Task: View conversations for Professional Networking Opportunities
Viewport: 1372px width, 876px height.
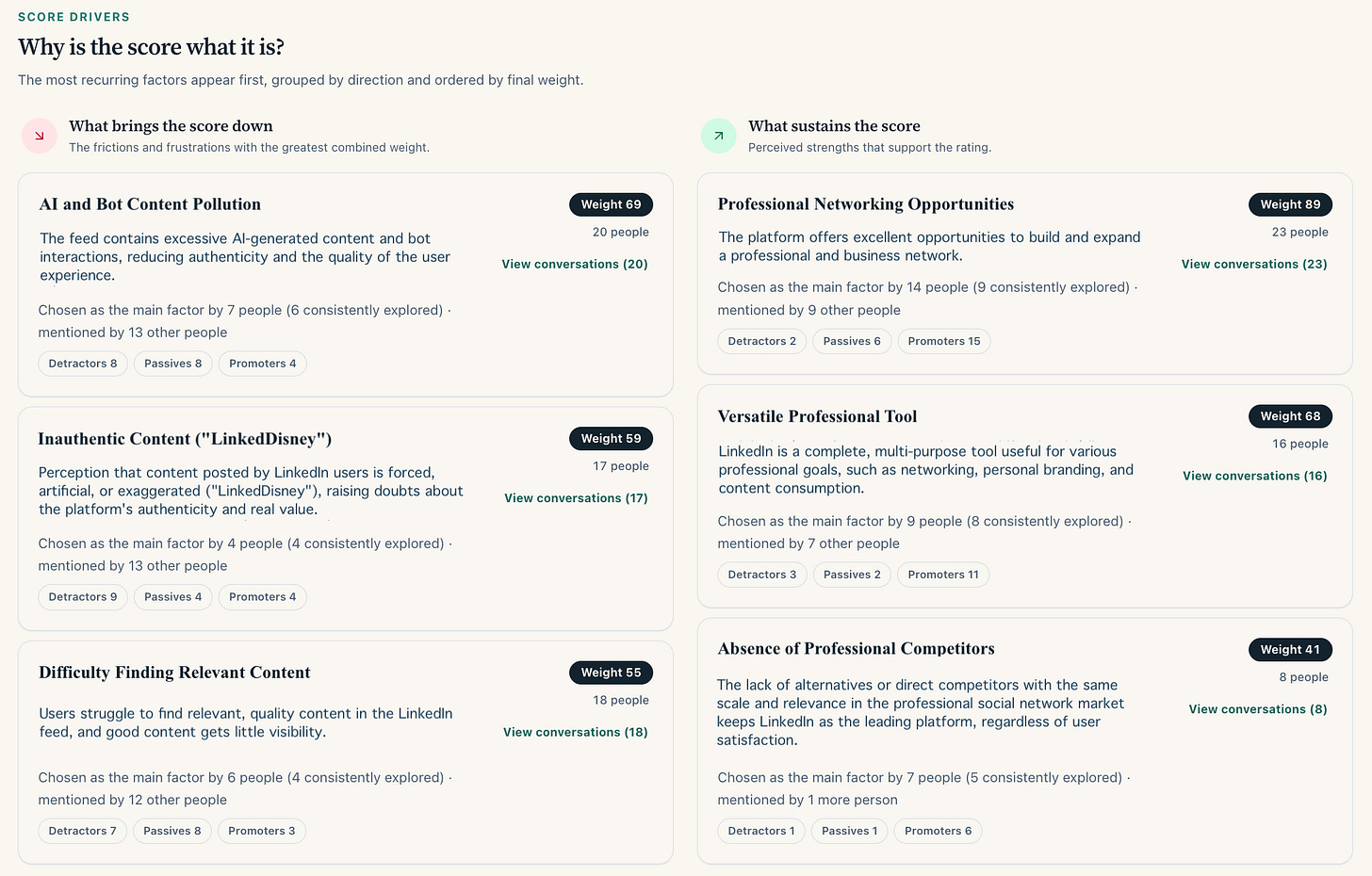Action: click(x=1254, y=265)
